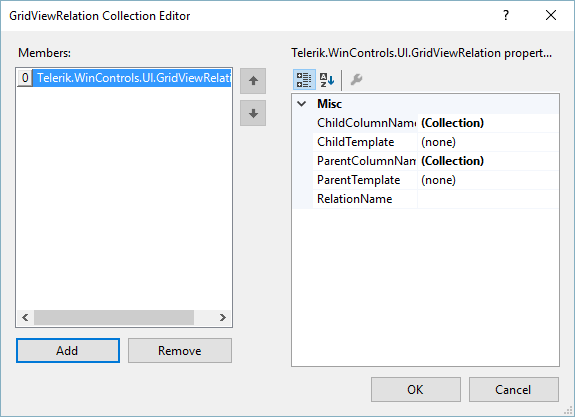The width and height of the screenshot is (575, 417).
Task: Select RelationName property label
Action: click(x=354, y=199)
